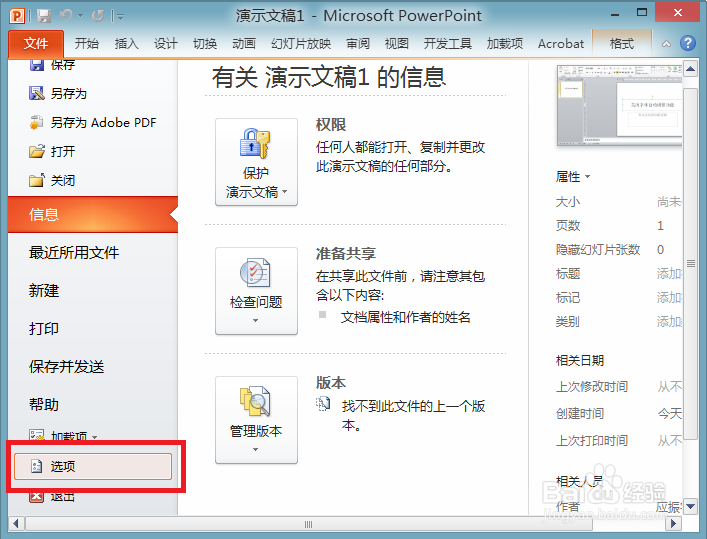Click 关闭 (Close) folder item
Image resolution: width=707 pixels, height=539 pixels.
pos(52,180)
